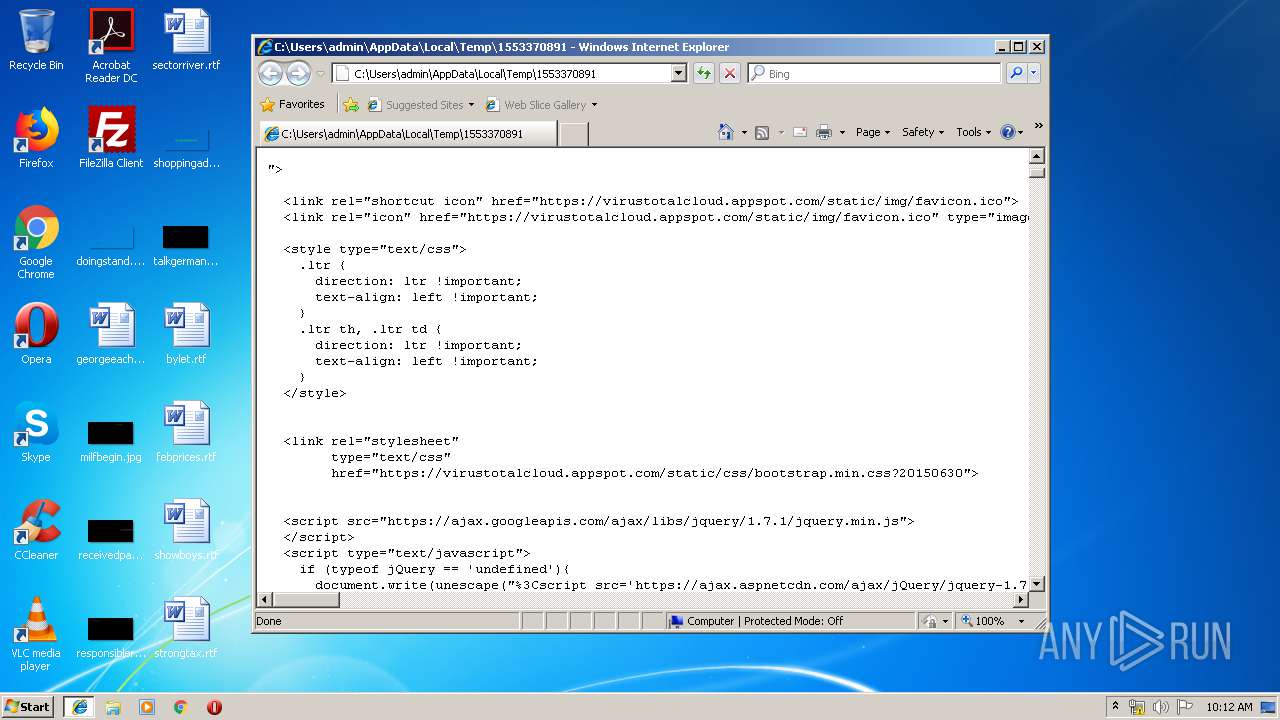Image resolution: width=1280 pixels, height=720 pixels.
Task: Select the georgeeach document on desktop
Action: click(x=111, y=334)
